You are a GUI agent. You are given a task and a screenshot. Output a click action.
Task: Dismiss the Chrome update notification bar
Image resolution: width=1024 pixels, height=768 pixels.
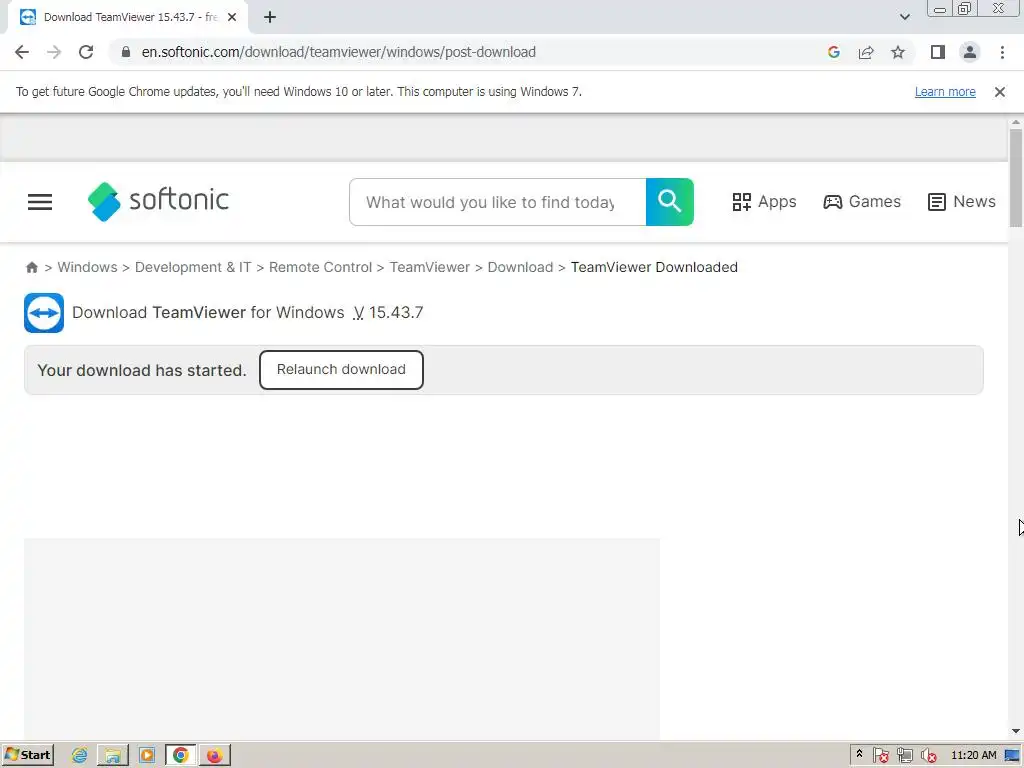pyautogui.click(x=1000, y=92)
